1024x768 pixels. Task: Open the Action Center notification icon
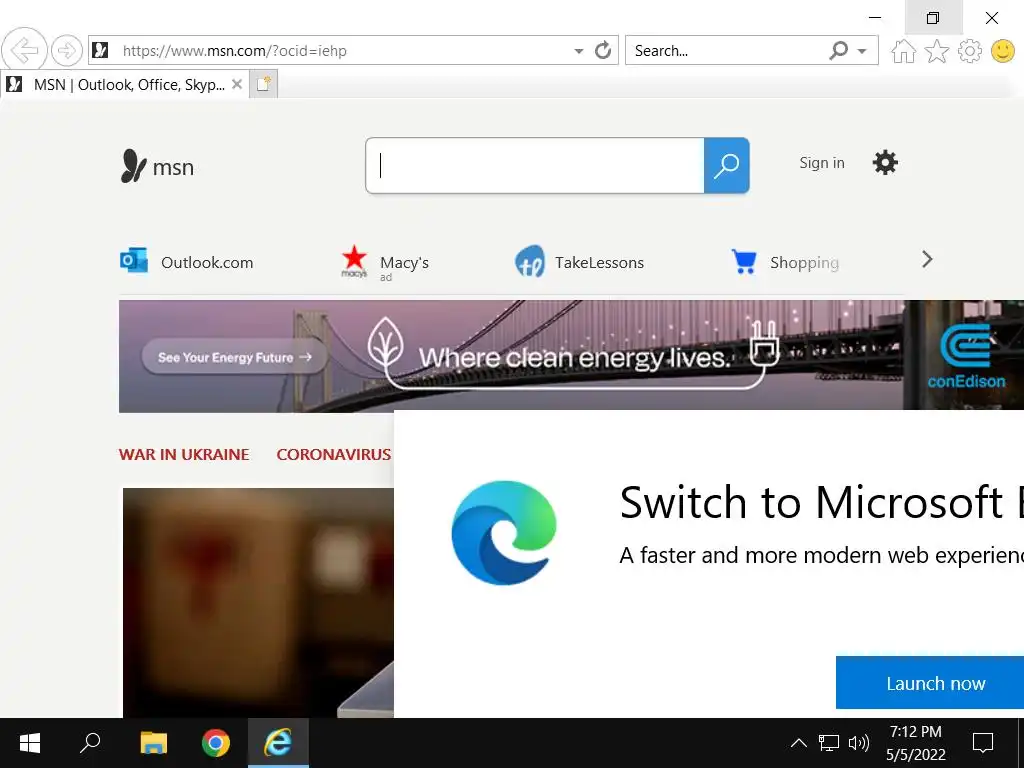[x=982, y=743]
